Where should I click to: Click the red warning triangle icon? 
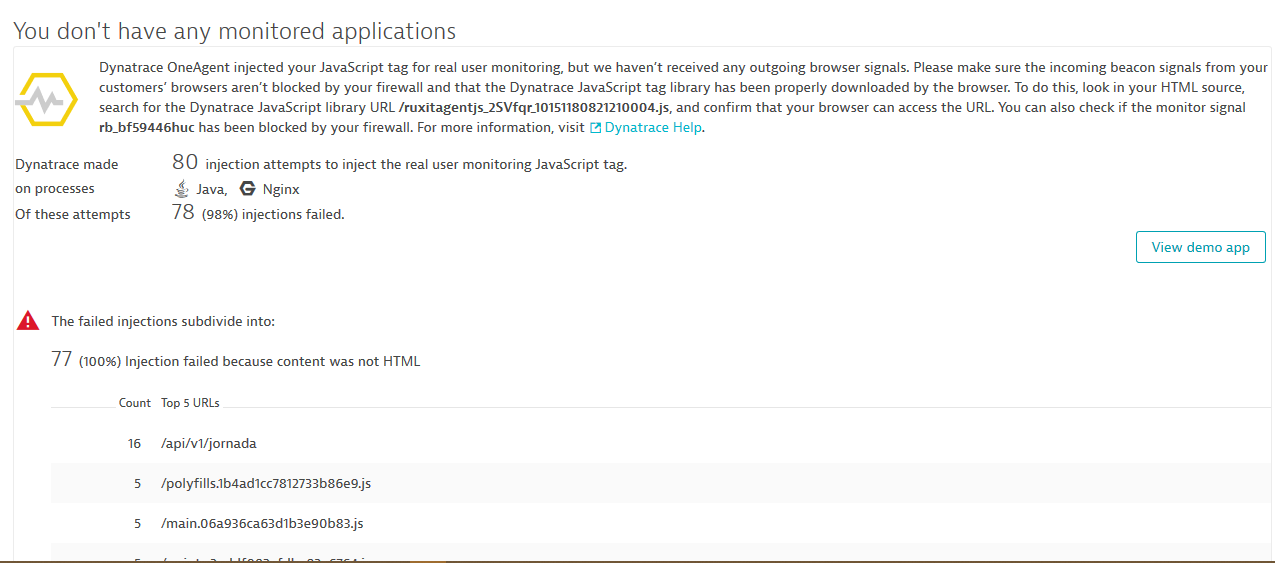coord(28,320)
